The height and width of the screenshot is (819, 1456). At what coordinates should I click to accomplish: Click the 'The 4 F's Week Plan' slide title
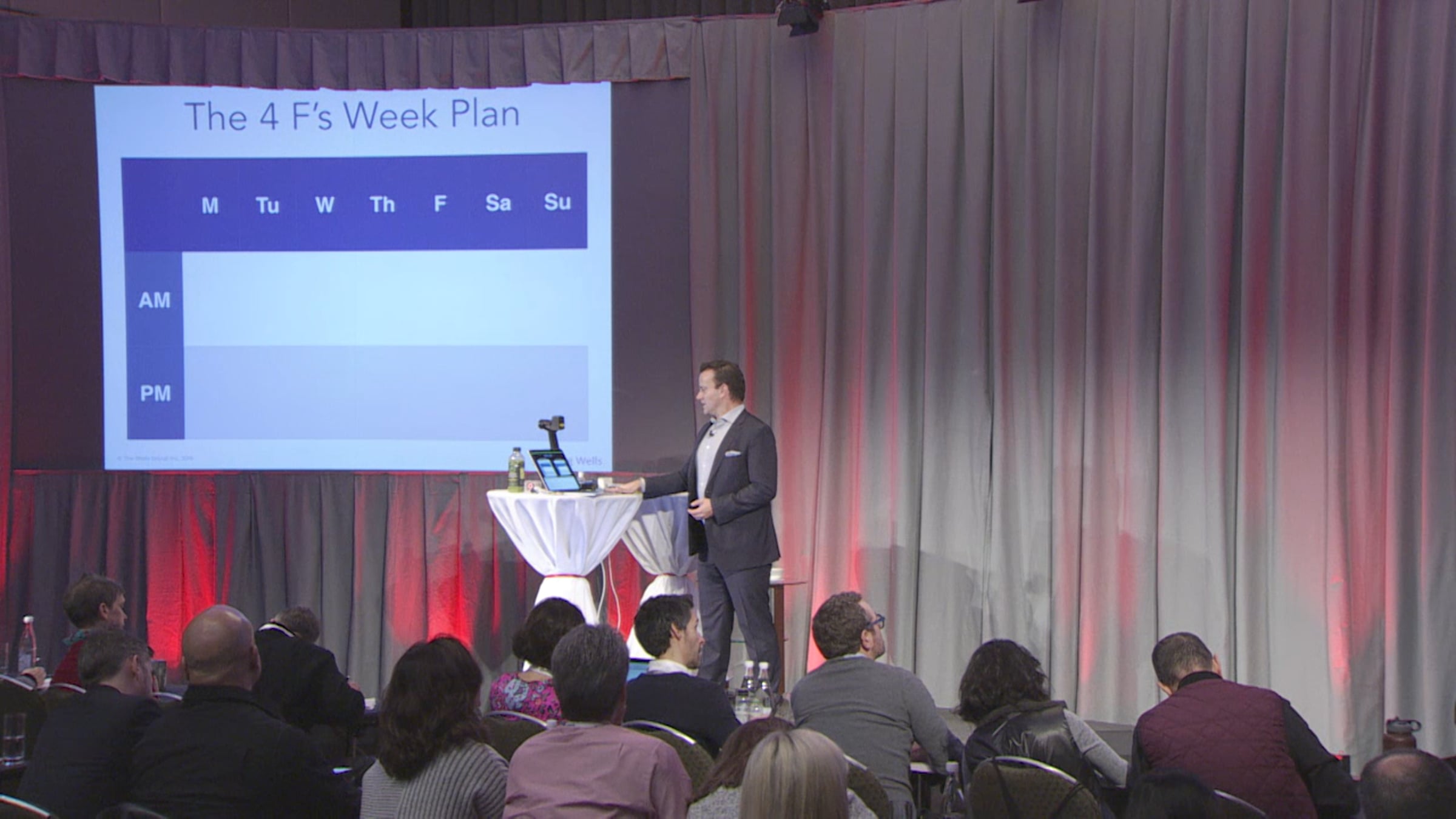coord(352,115)
